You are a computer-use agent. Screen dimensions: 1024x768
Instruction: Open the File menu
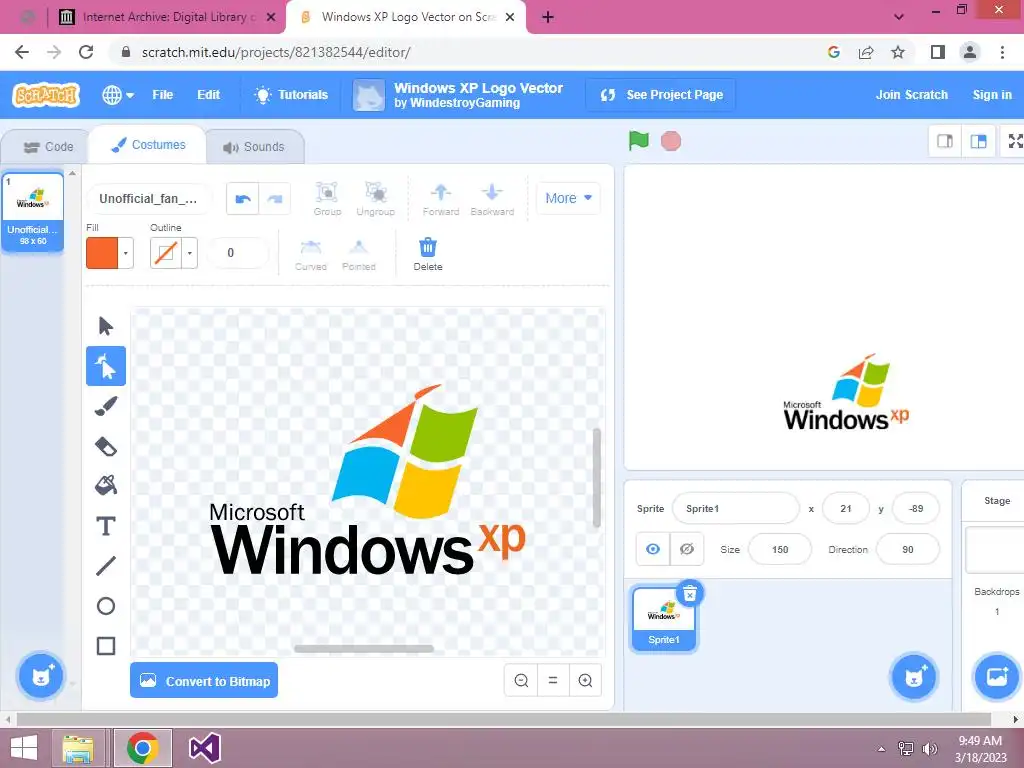[x=163, y=95]
